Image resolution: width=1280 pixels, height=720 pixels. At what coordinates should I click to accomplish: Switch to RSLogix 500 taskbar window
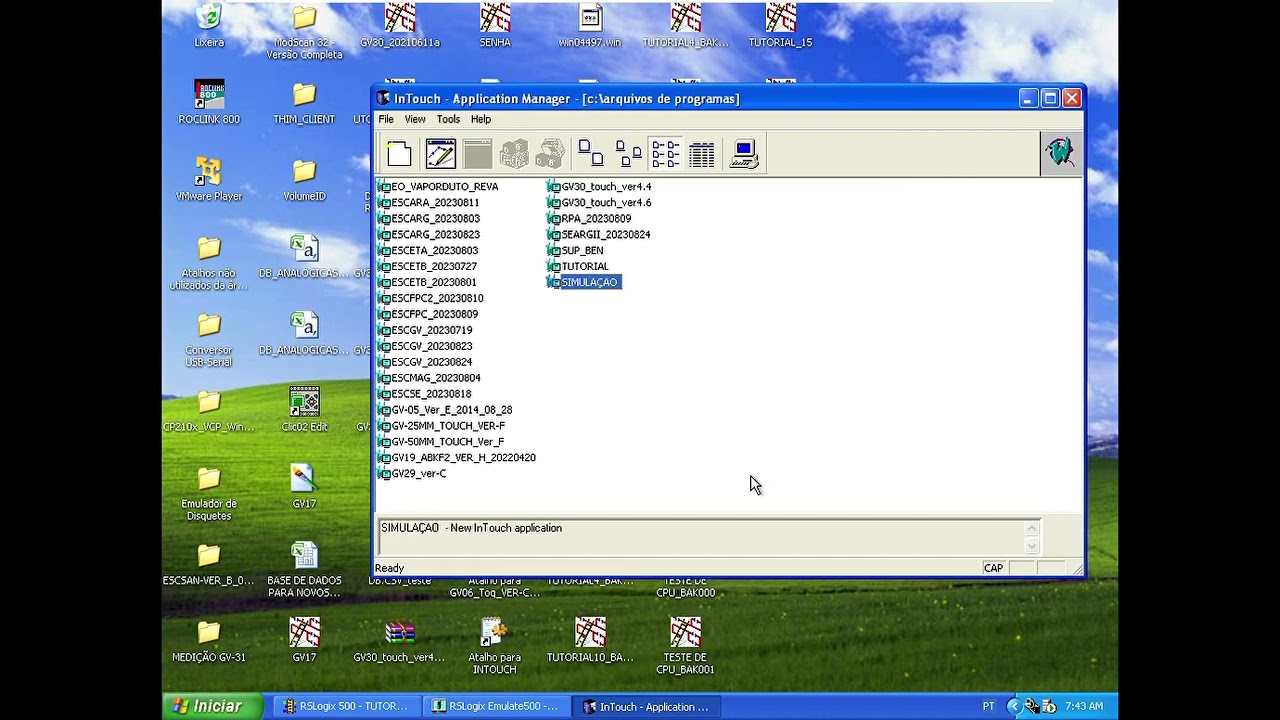click(x=345, y=706)
